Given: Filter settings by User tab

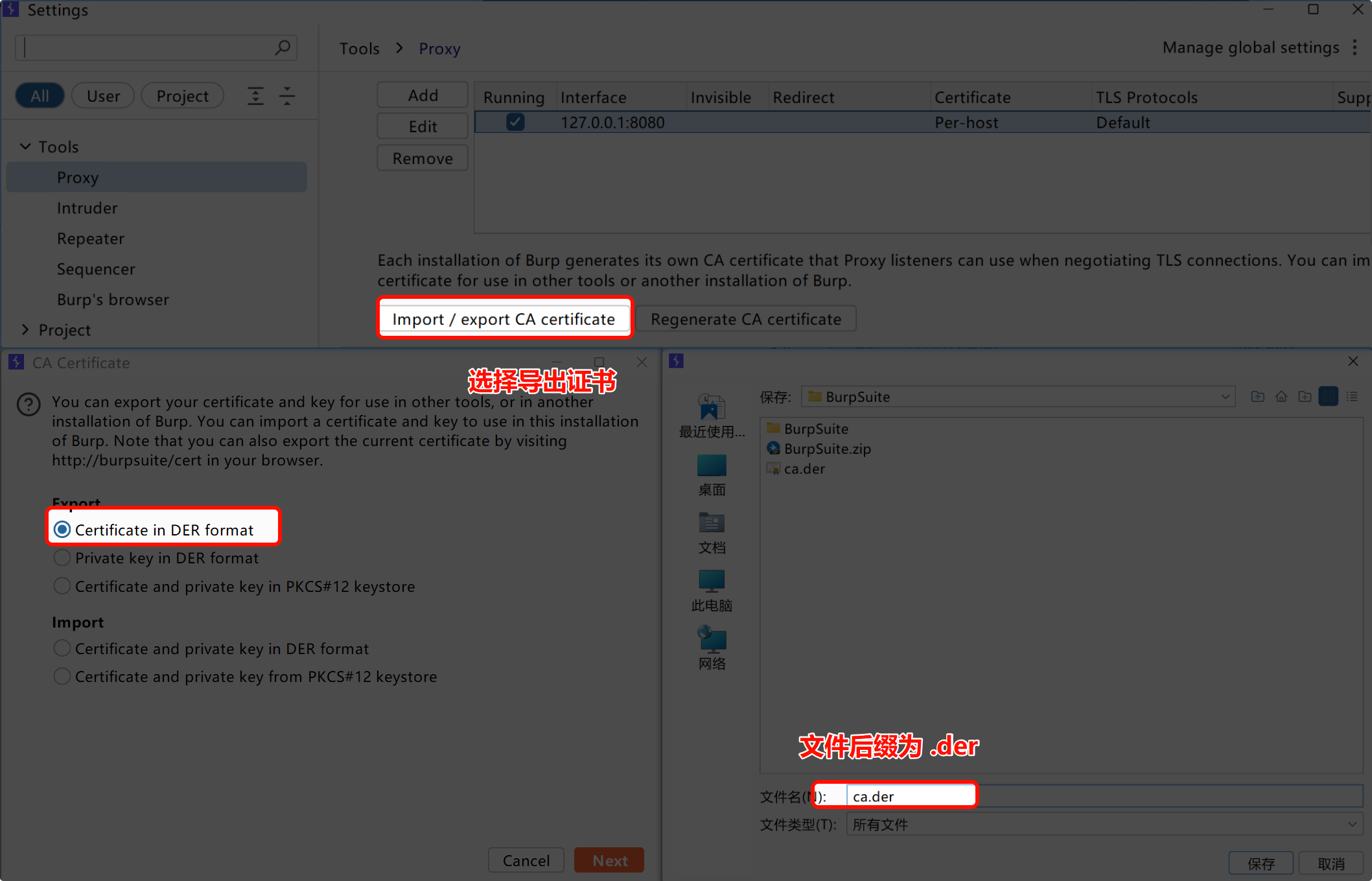Looking at the screenshot, I should (x=103, y=96).
